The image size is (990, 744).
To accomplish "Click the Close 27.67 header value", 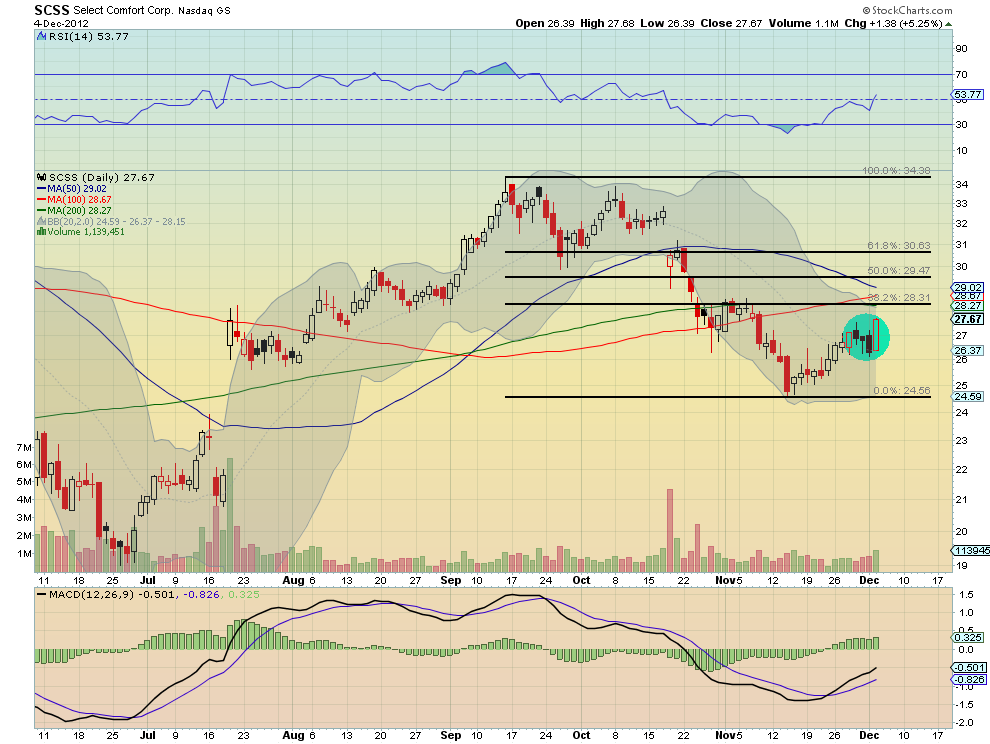I will point(731,23).
